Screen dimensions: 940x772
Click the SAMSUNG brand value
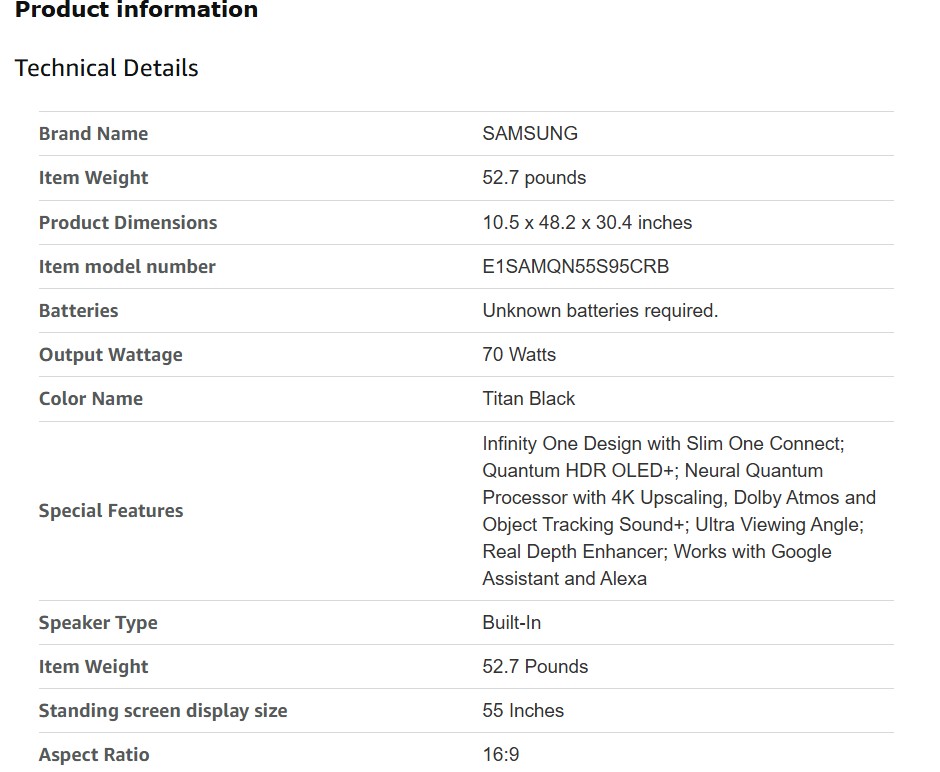coord(530,134)
